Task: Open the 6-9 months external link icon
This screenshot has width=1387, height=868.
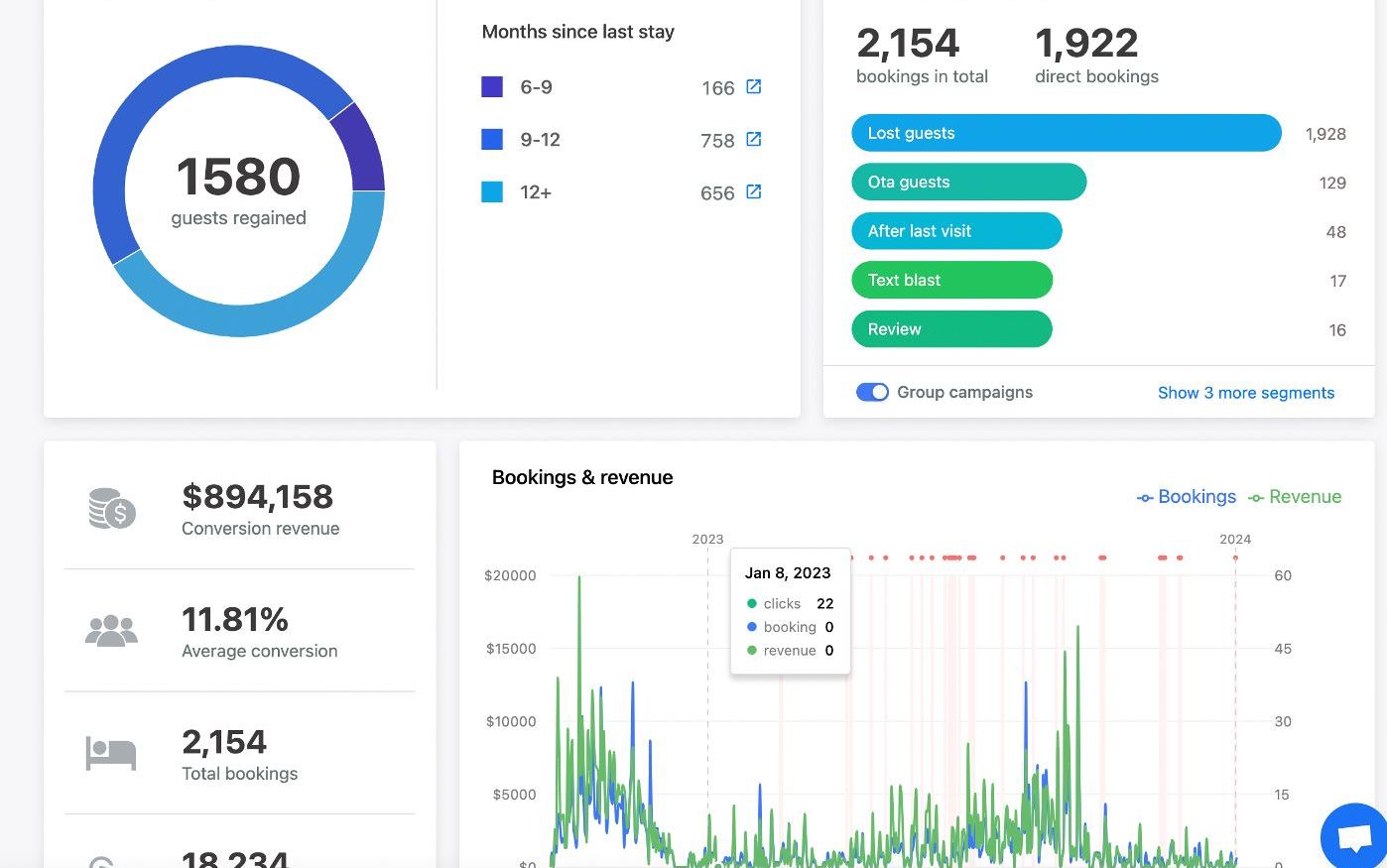Action: pos(754,86)
